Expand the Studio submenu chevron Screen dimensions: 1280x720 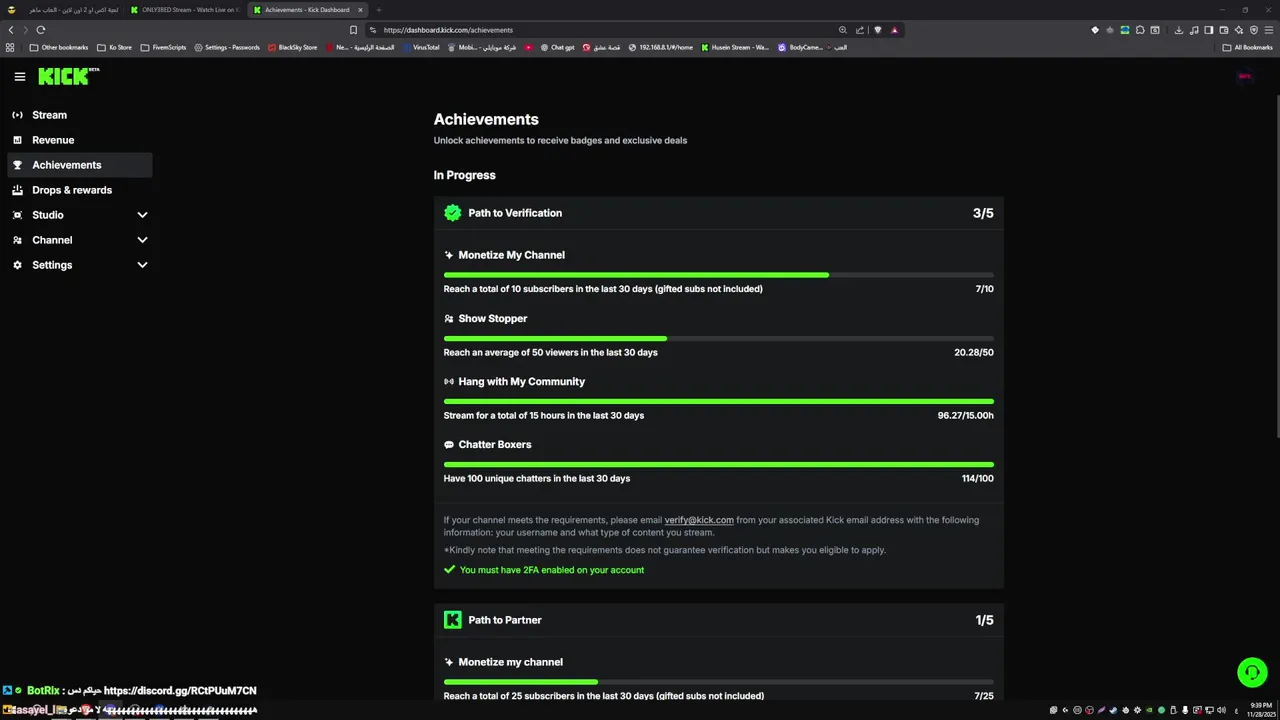[142, 215]
